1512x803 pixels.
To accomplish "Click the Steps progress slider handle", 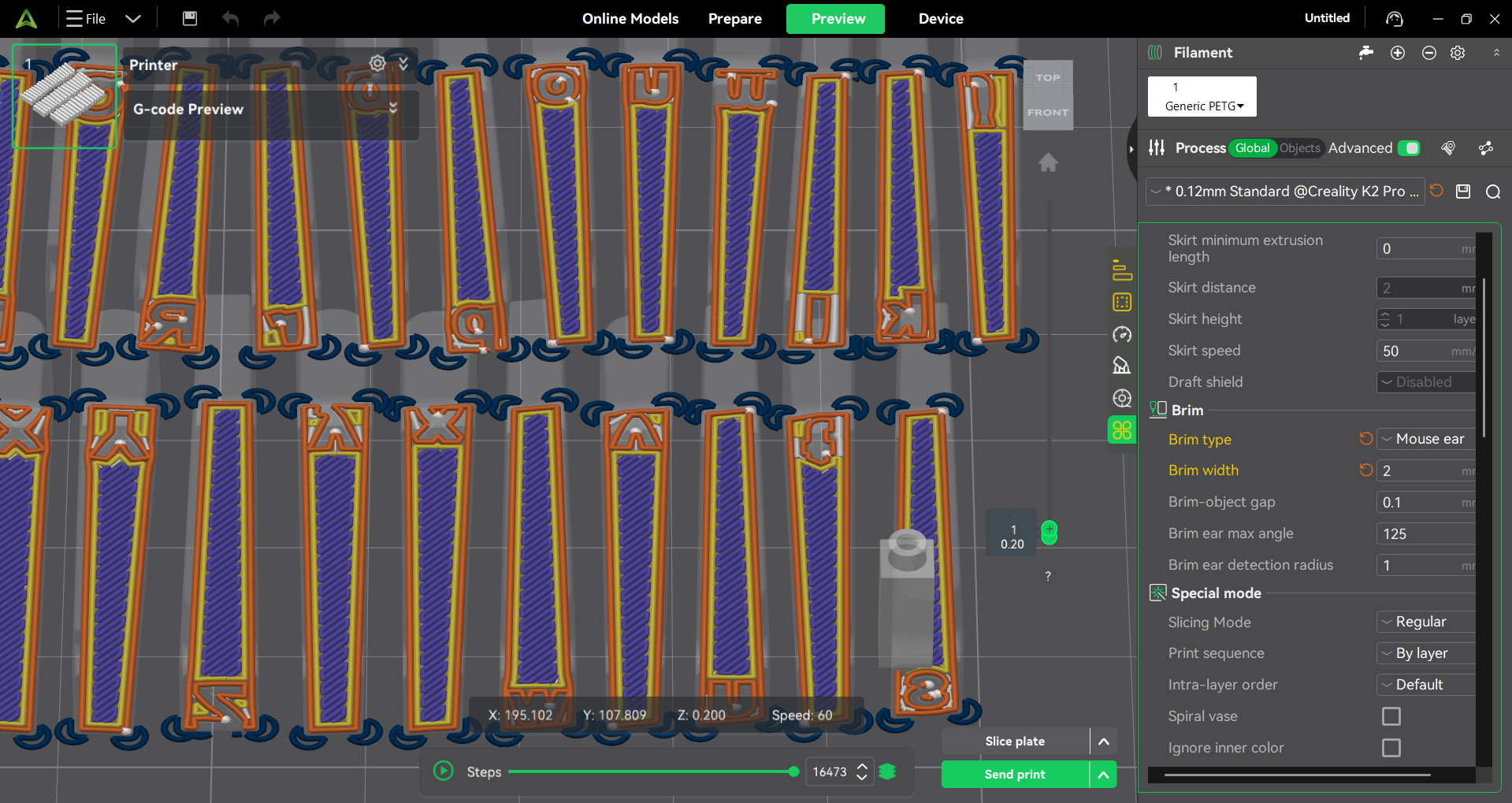I will pyautogui.click(x=793, y=771).
